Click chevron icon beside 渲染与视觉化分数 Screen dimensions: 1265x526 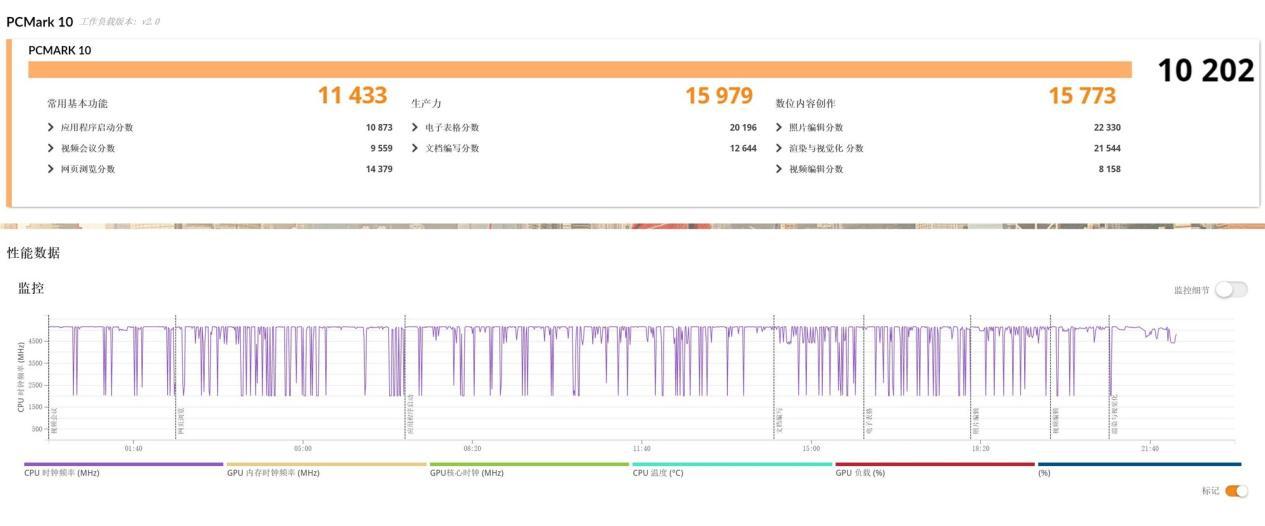pyautogui.click(x=779, y=148)
